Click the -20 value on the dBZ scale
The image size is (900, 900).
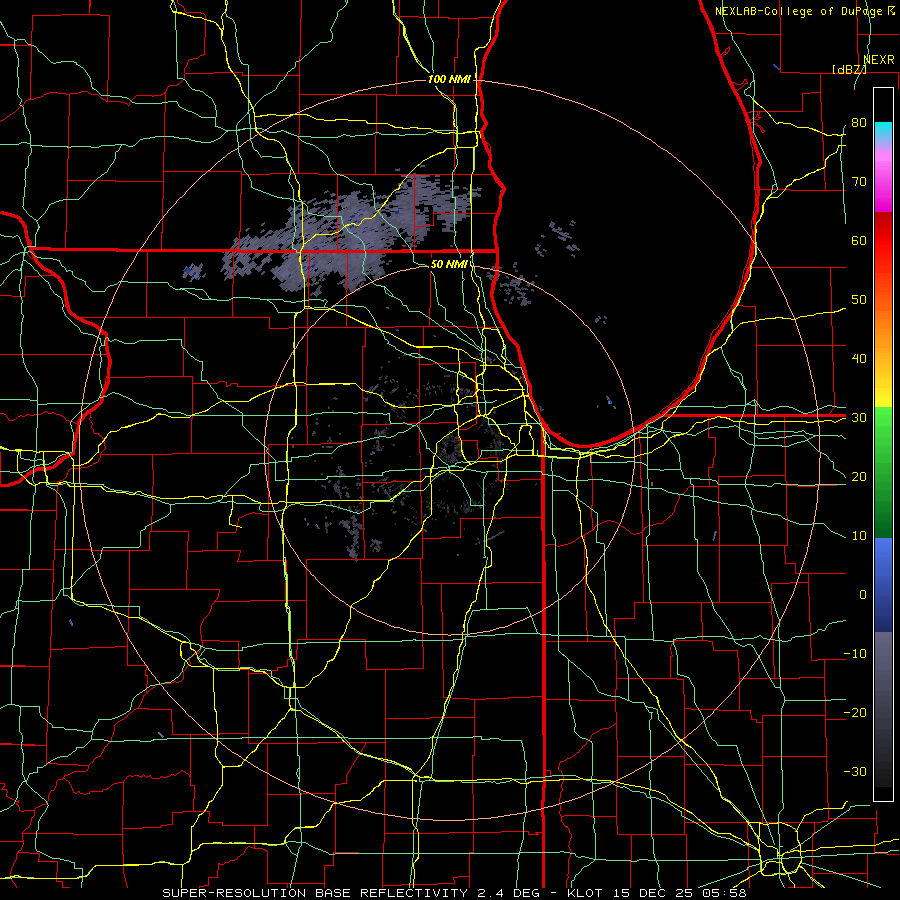[x=855, y=712]
